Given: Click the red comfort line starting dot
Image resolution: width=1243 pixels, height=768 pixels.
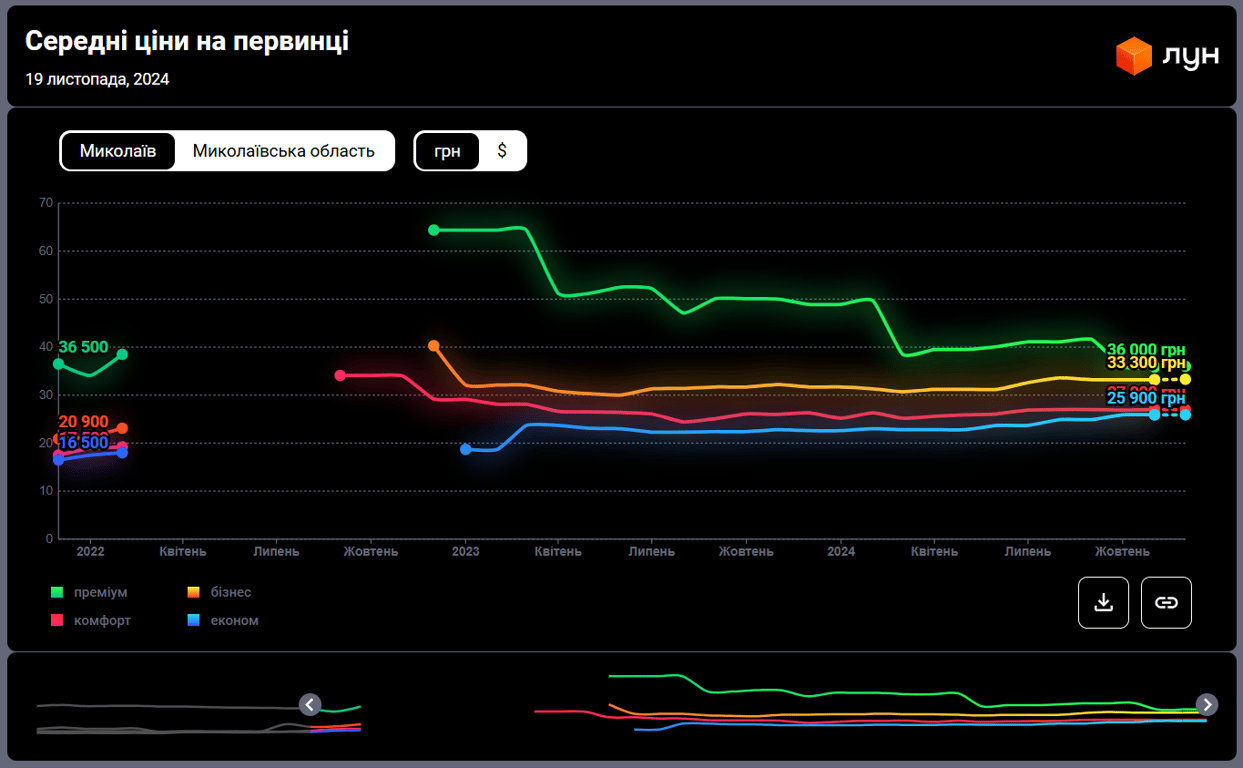Looking at the screenshot, I should 340,375.
